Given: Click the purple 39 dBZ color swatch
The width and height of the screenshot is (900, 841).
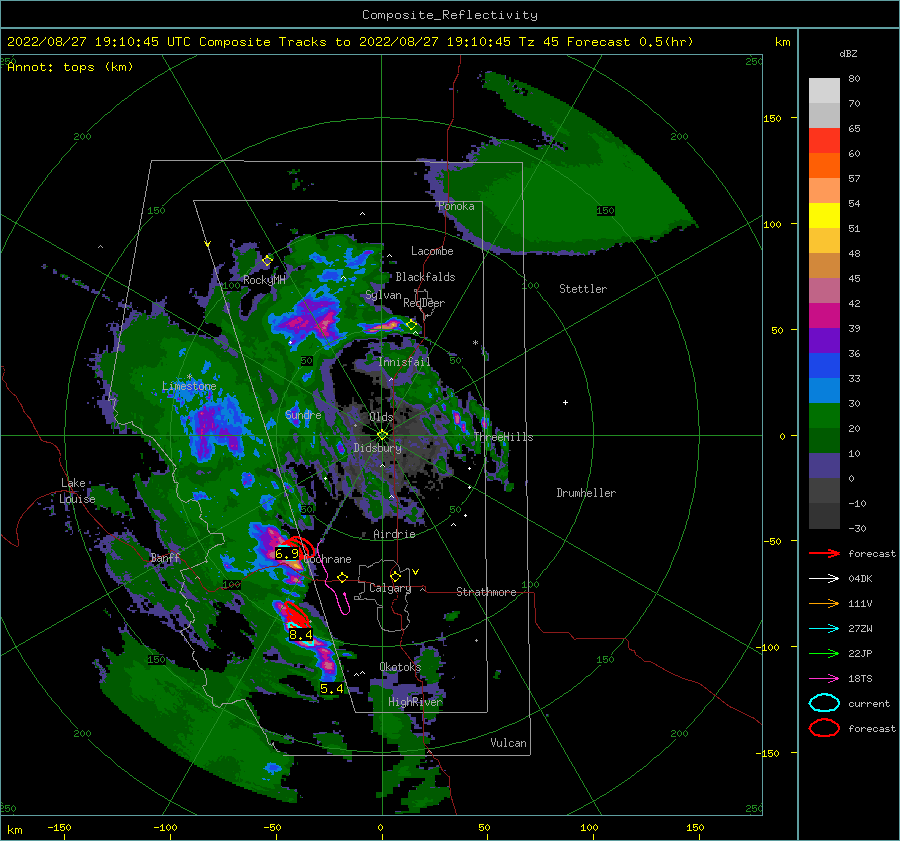Looking at the screenshot, I should tap(824, 340).
